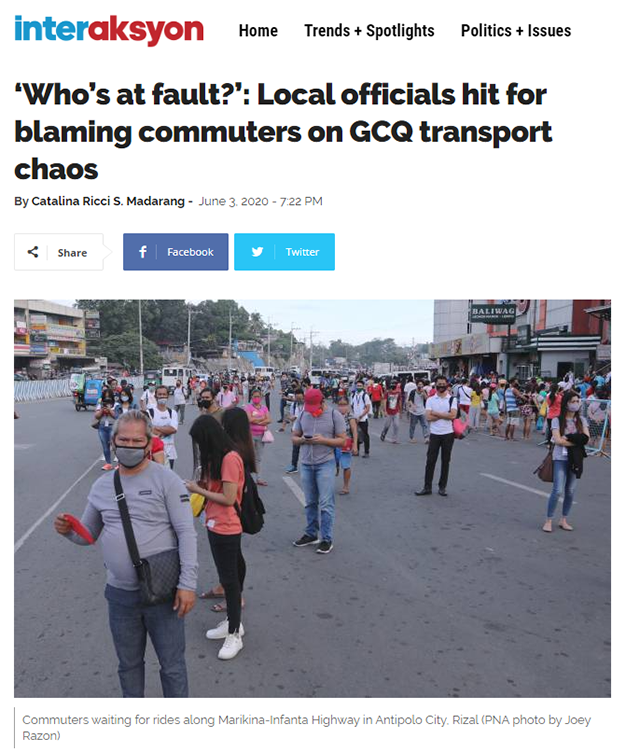Open the Home menu item

[258, 31]
